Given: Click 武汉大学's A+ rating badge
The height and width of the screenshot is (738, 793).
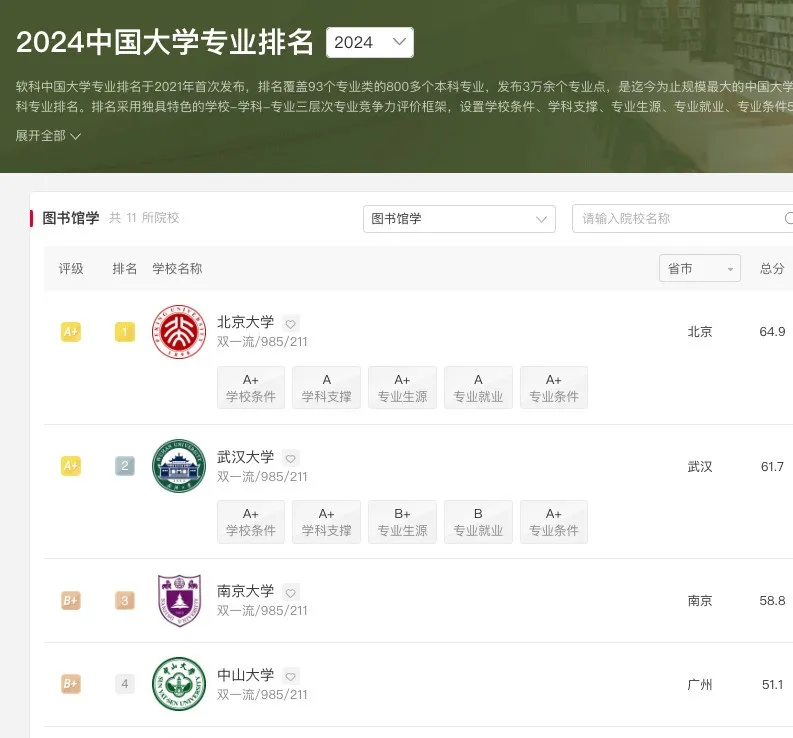Looking at the screenshot, I should (x=71, y=466).
